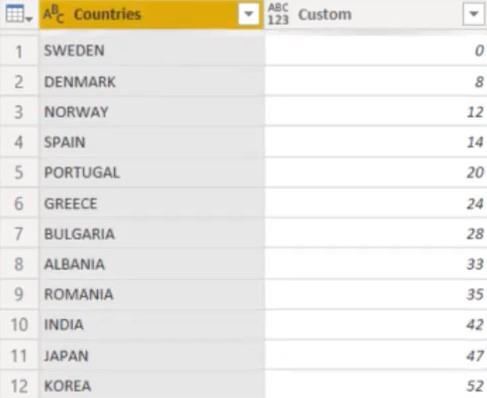
Task: Open the Countries column filter dropdown
Action: pyautogui.click(x=248, y=14)
